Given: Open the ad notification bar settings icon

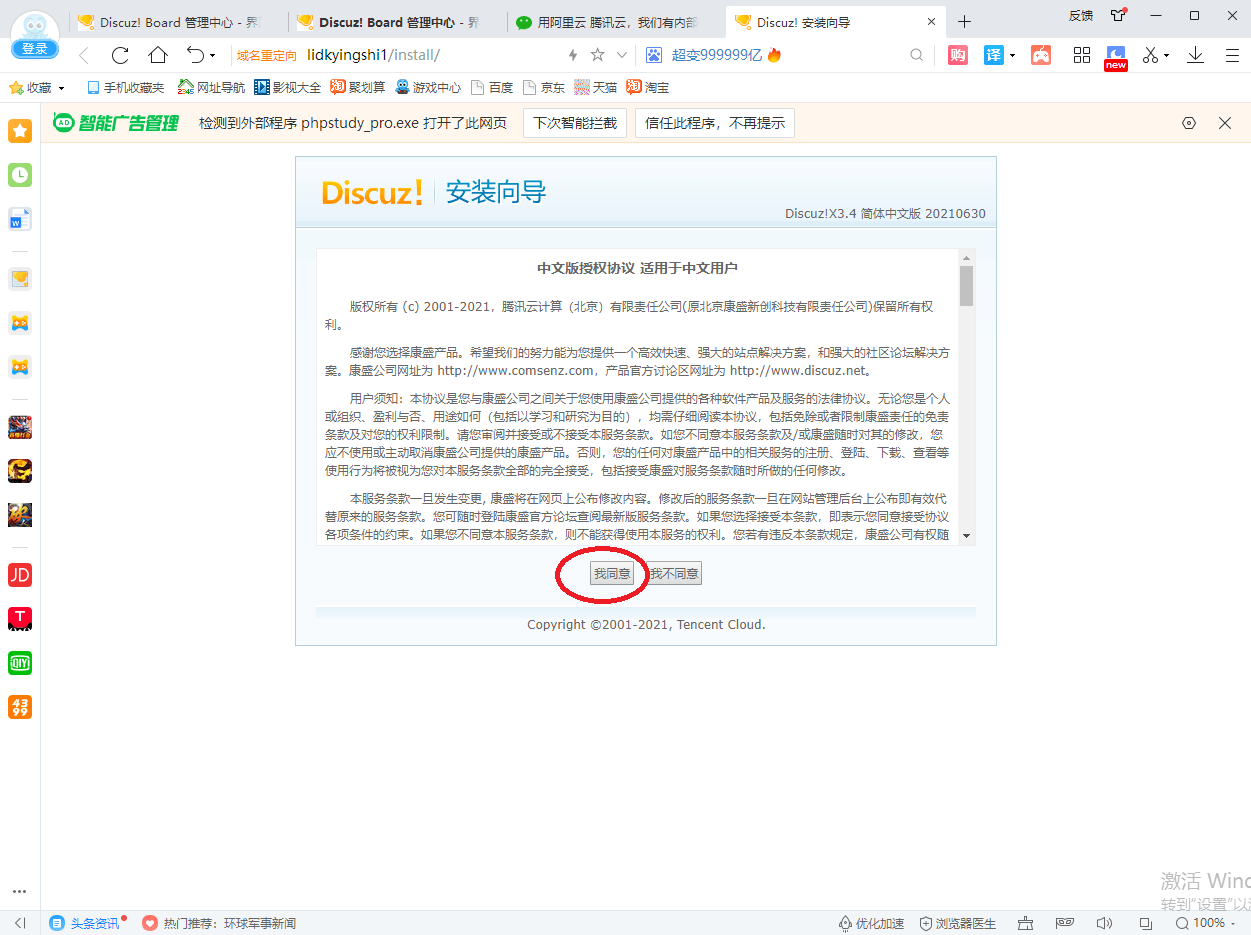Looking at the screenshot, I should click(x=1189, y=123).
